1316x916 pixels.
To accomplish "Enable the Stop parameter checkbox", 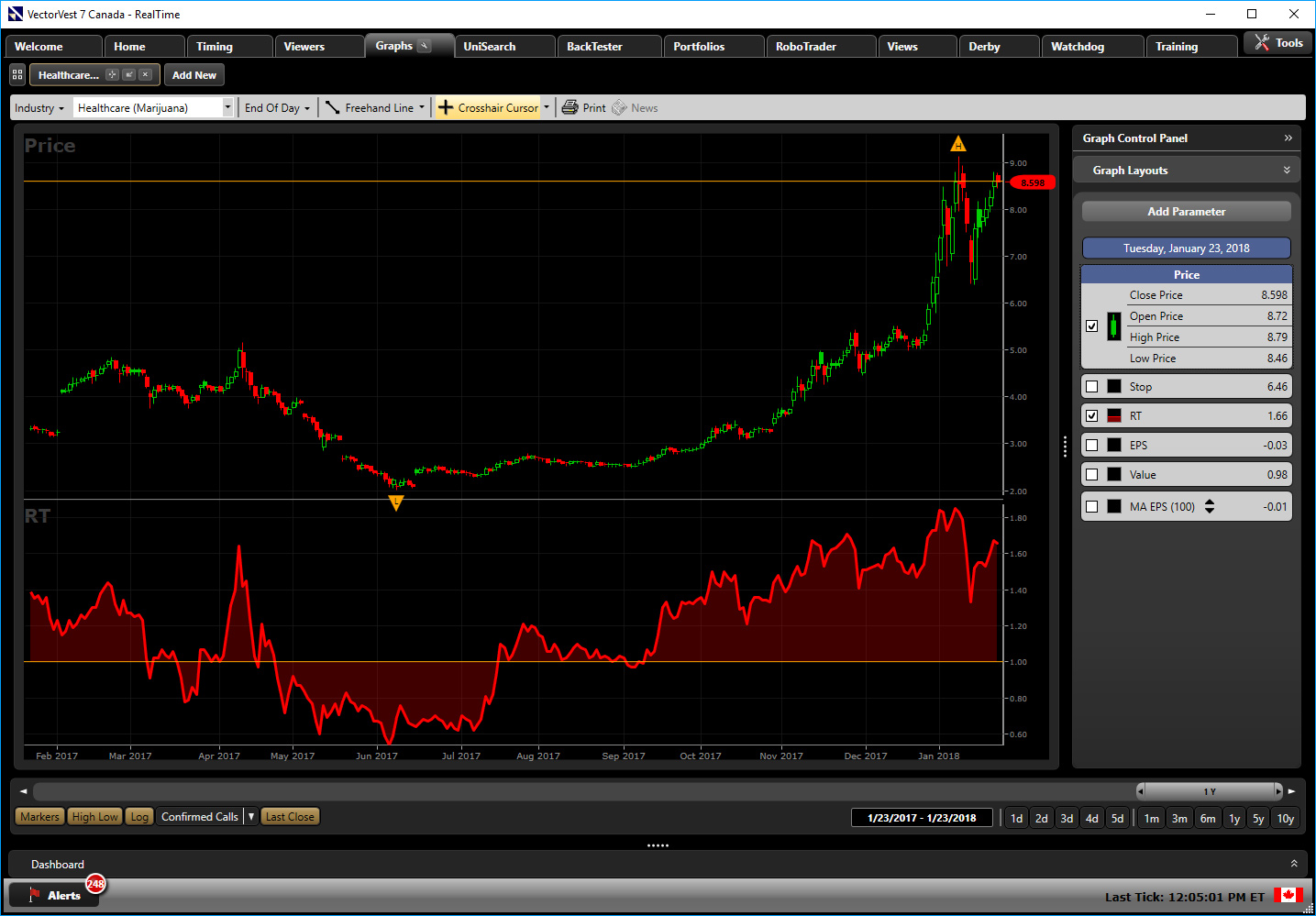I will coord(1091,387).
